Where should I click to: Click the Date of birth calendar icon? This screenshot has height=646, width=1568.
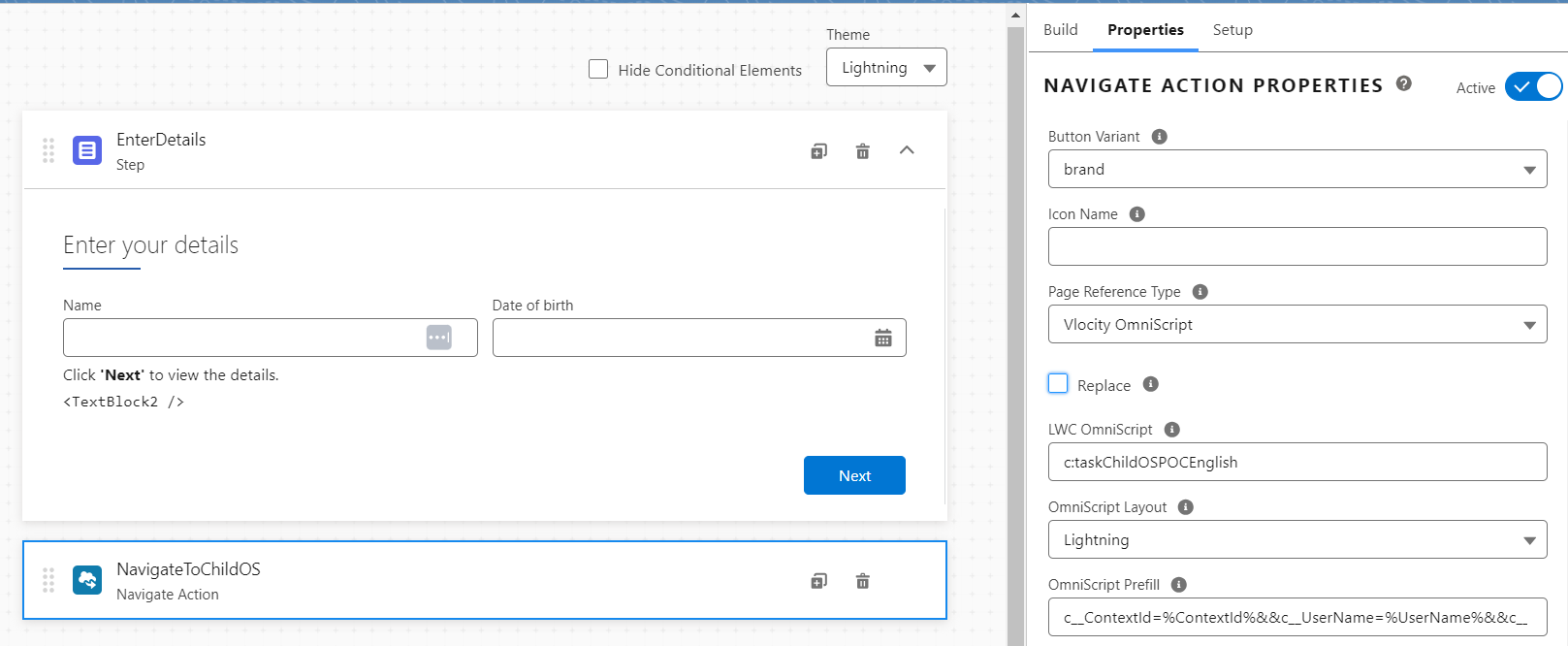883,338
